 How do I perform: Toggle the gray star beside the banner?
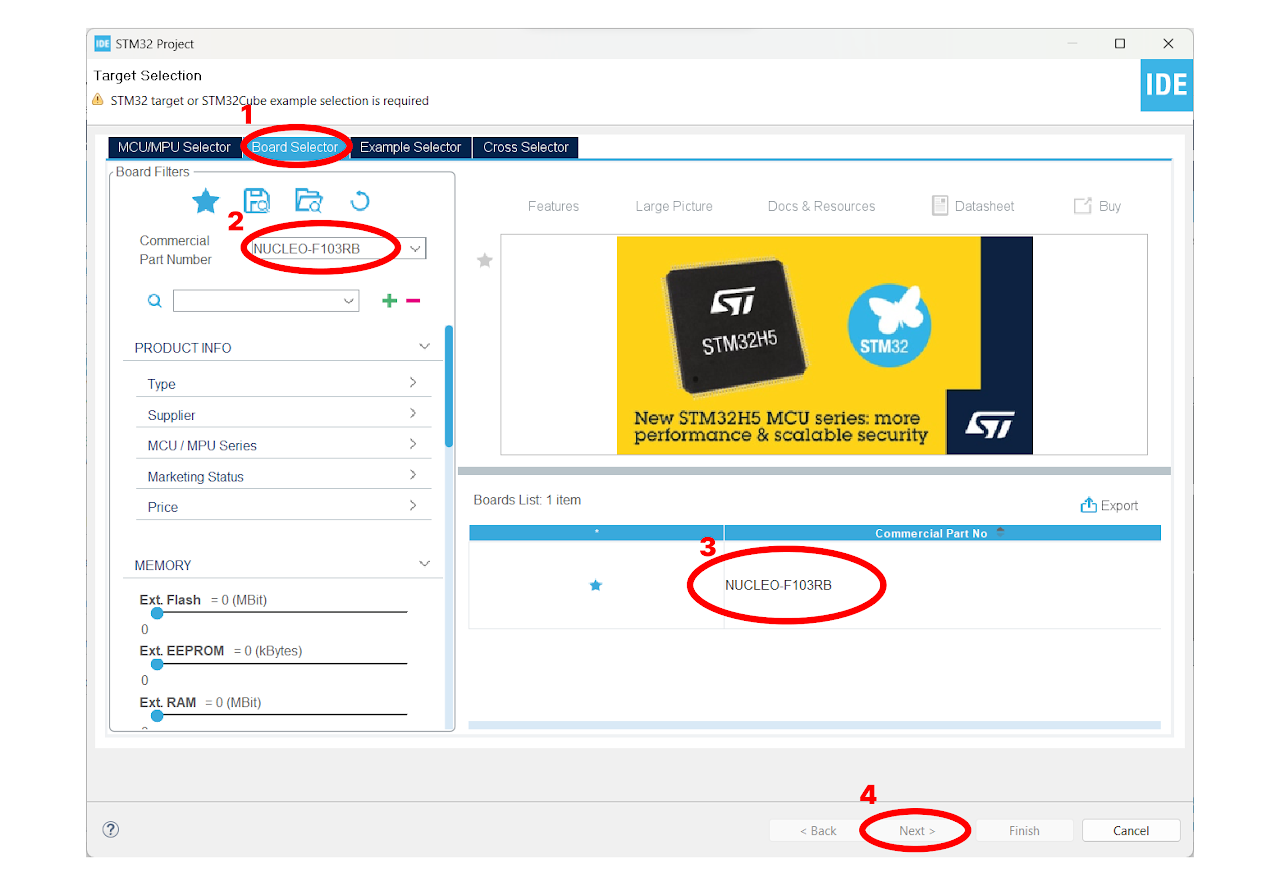[485, 260]
